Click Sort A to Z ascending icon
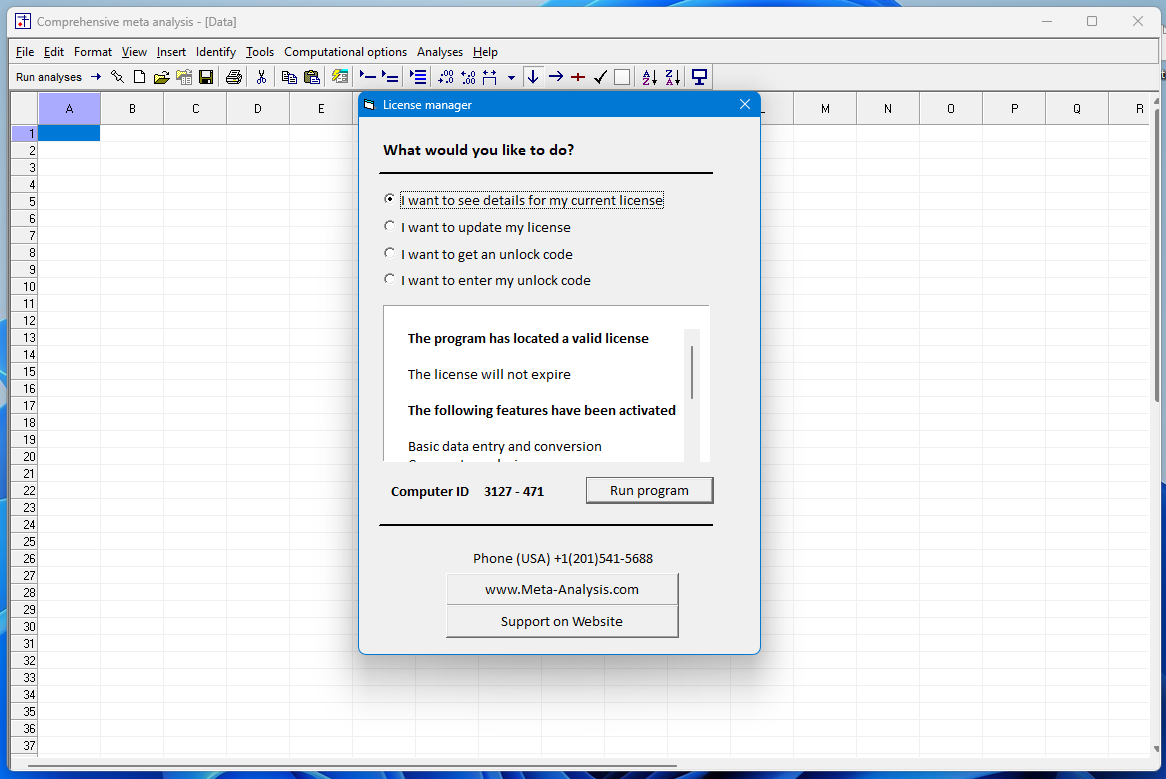This screenshot has height=779, width=1166. point(649,77)
